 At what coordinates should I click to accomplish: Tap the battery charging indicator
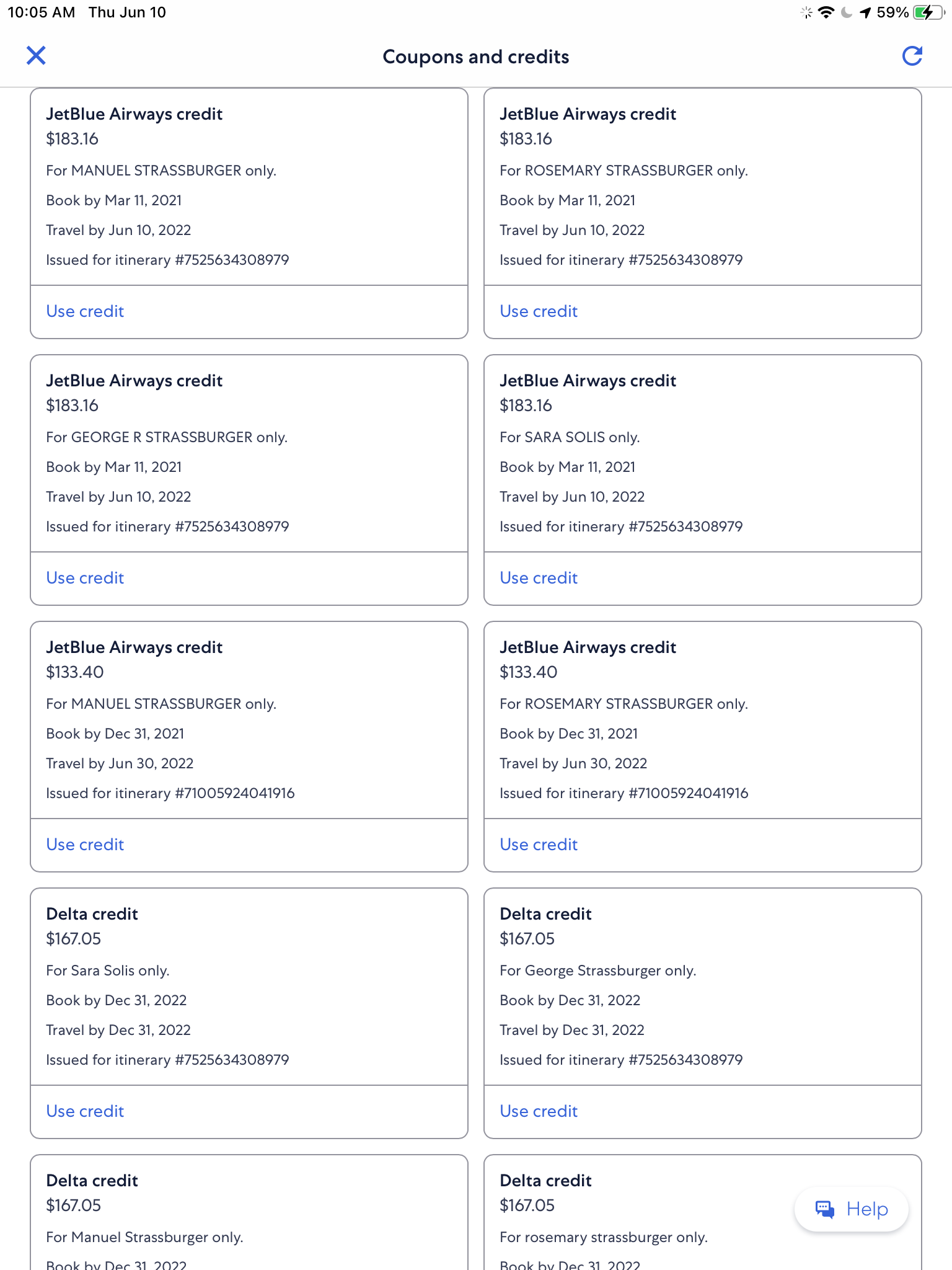coord(927,12)
